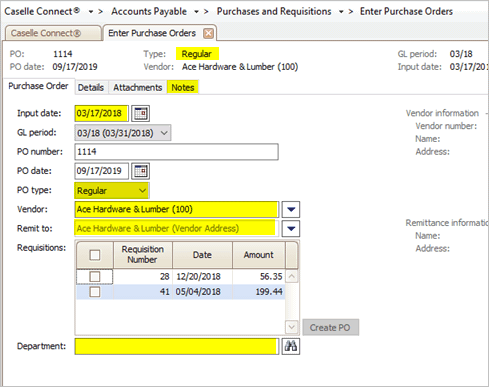489x387 pixels.
Task: Open Vendor lookup dropdown arrow
Action: 291,209
